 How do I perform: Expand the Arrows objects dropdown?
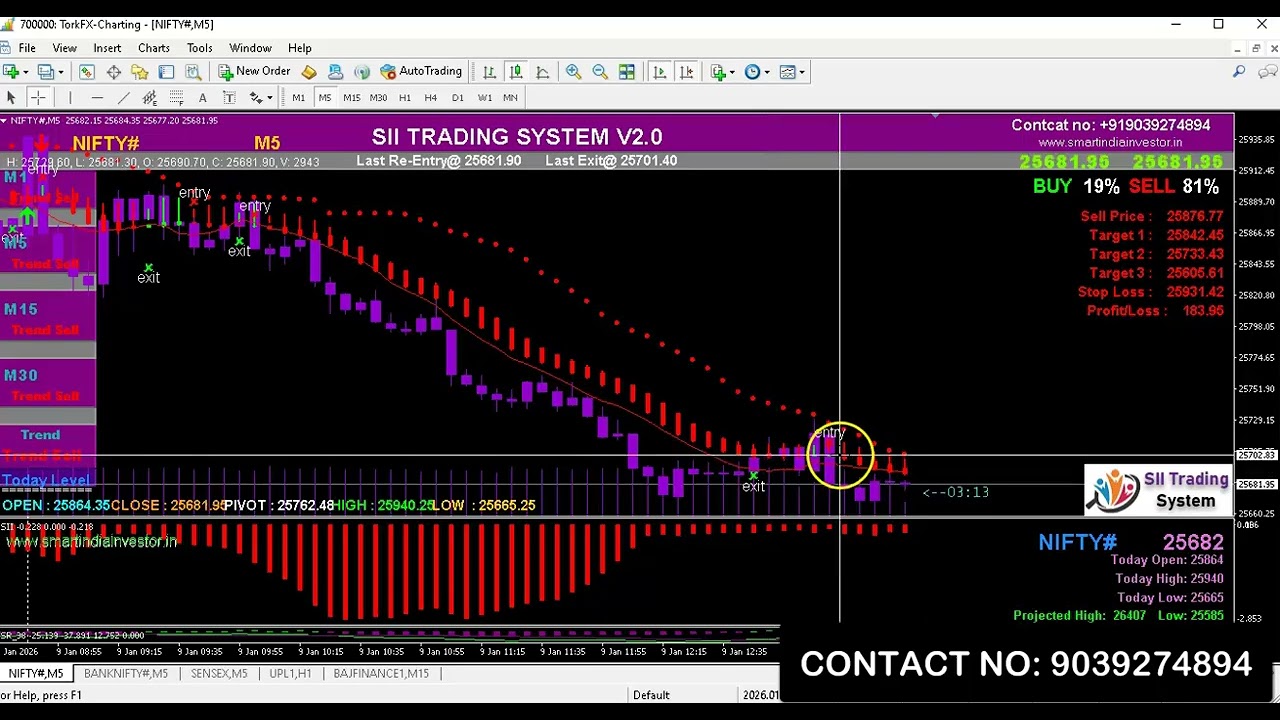coord(269,98)
